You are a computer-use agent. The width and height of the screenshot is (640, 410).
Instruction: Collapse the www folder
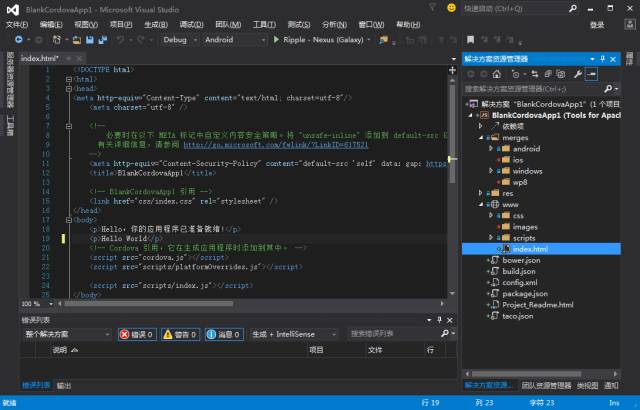tap(481, 204)
